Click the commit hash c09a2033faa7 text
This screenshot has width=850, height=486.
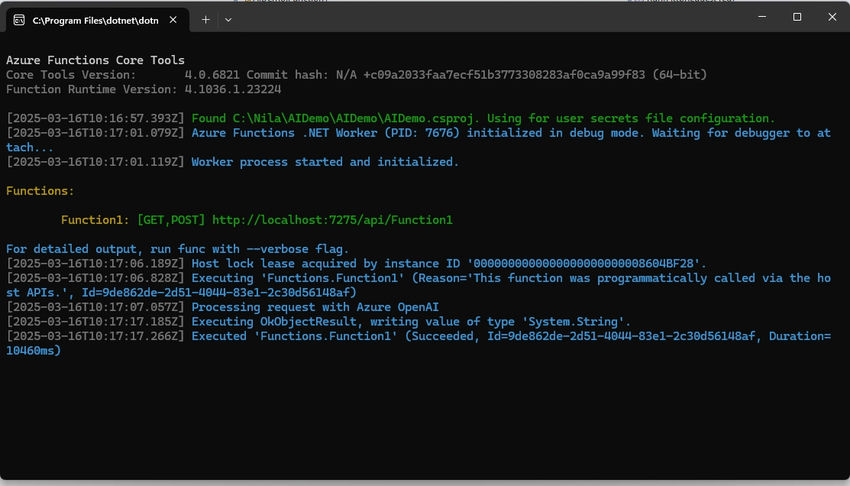tap(504, 75)
